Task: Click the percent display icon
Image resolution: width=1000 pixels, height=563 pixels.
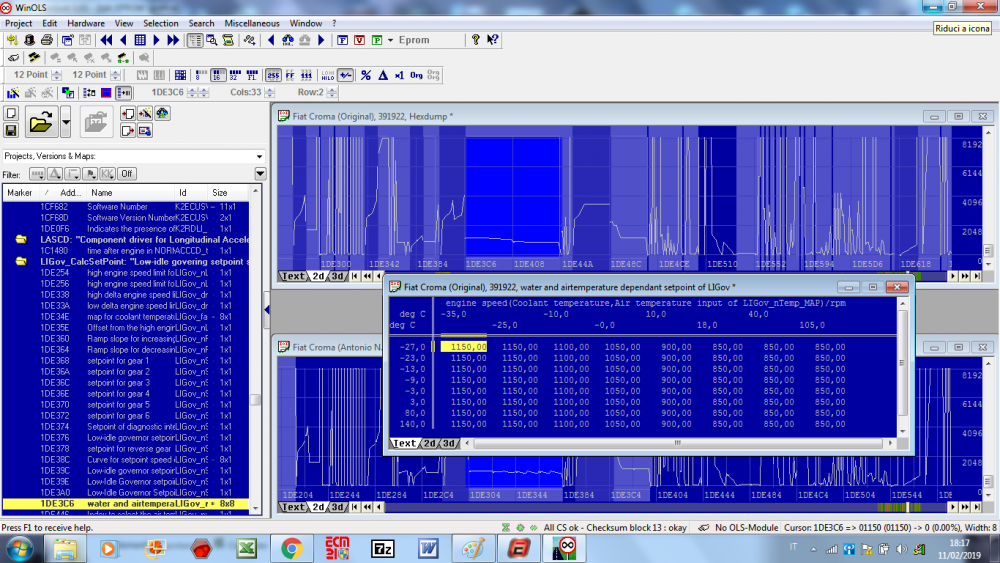Action: [x=365, y=75]
